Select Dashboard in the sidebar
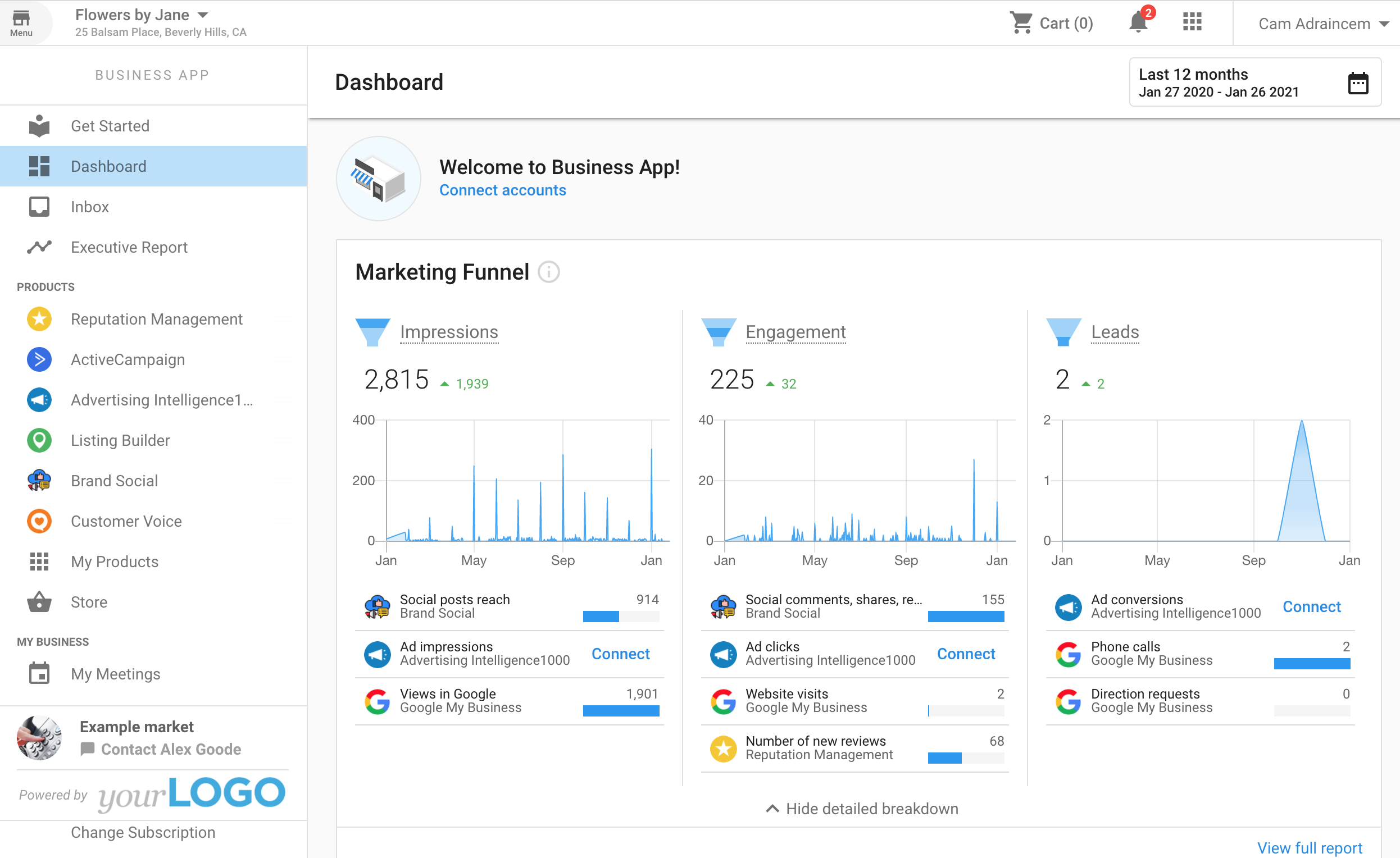 pyautogui.click(x=153, y=166)
